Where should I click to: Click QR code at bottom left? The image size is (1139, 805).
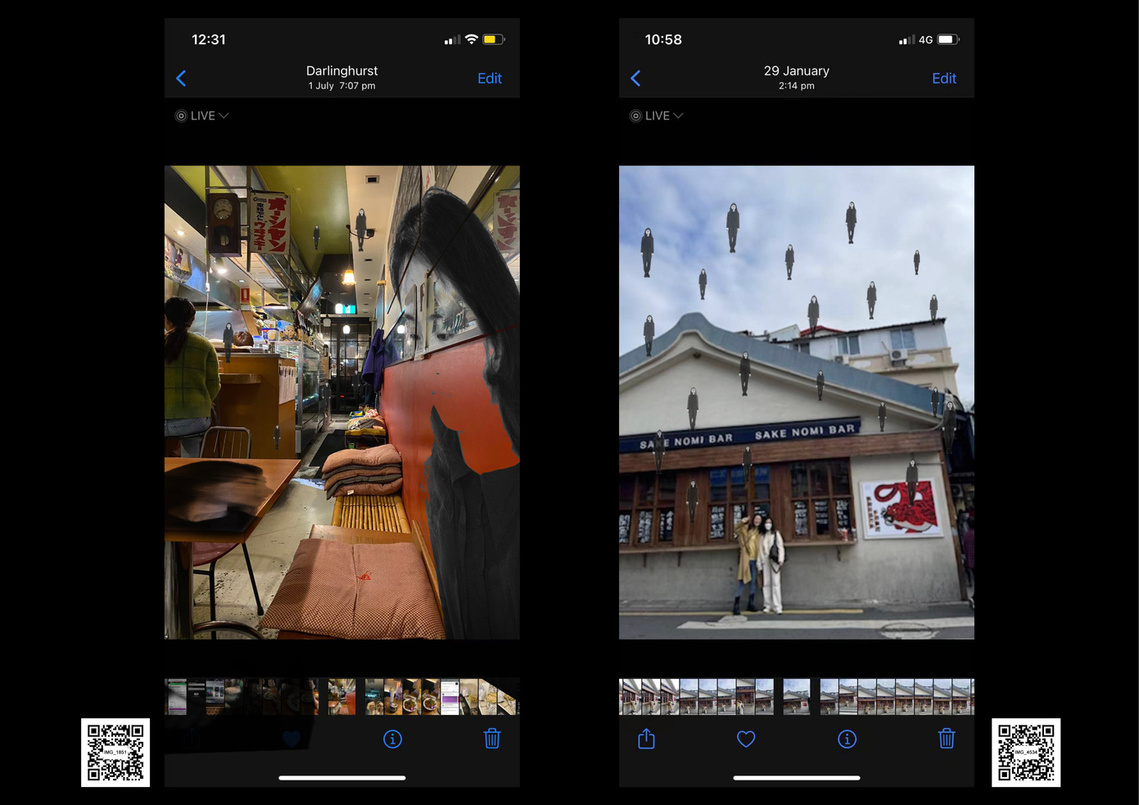tap(115, 753)
